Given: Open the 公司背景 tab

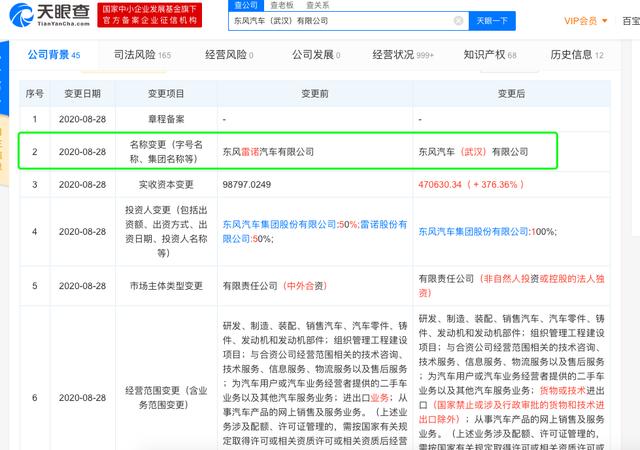Looking at the screenshot, I should pyautogui.click(x=54, y=55).
